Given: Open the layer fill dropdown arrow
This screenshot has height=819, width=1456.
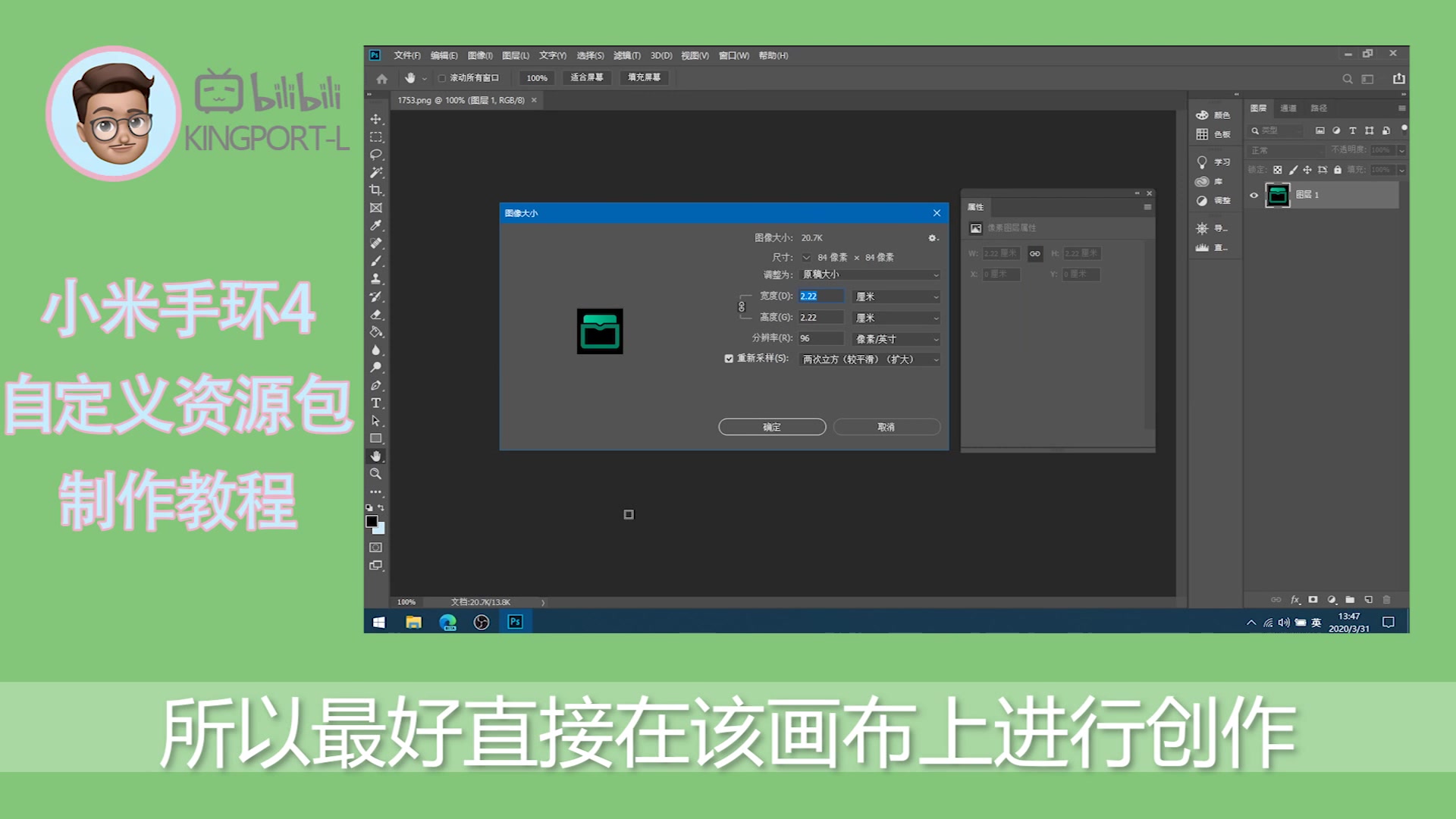Looking at the screenshot, I should (x=1401, y=170).
